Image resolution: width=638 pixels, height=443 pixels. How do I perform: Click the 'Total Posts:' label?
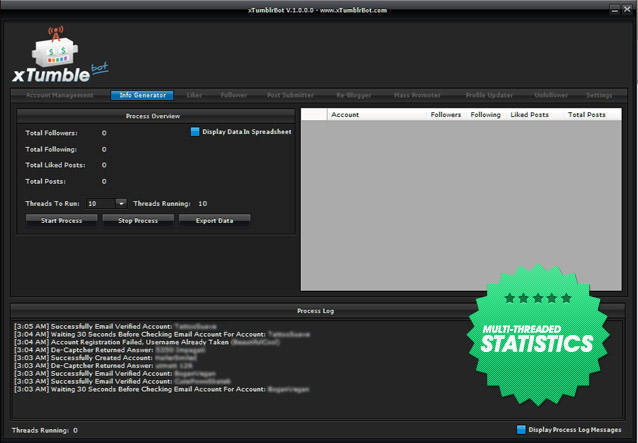[46, 181]
